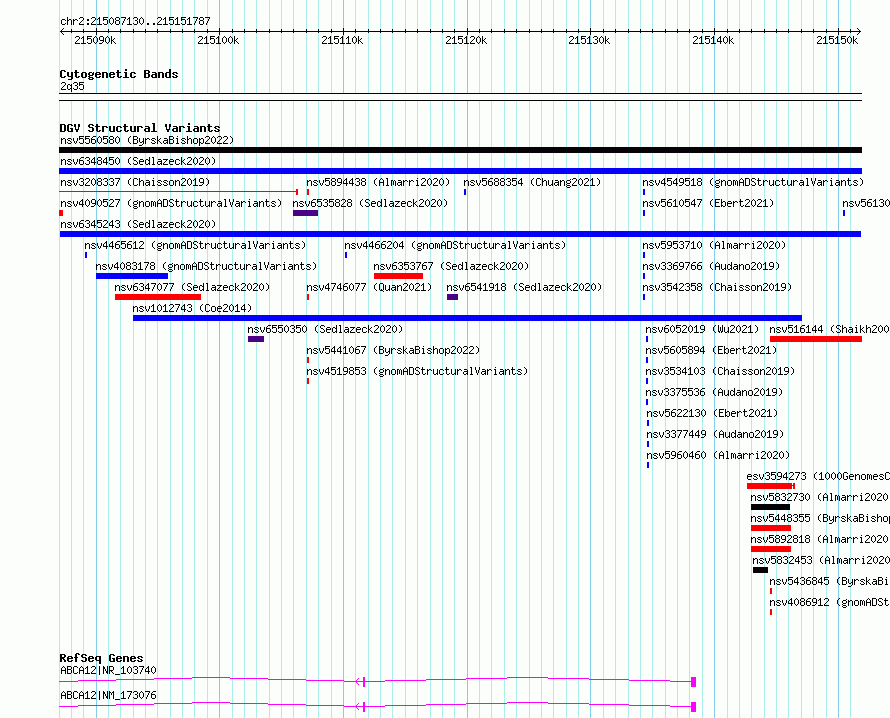Select the blue nsv6348450 Sedlazeck2020 variant bar

460,171
